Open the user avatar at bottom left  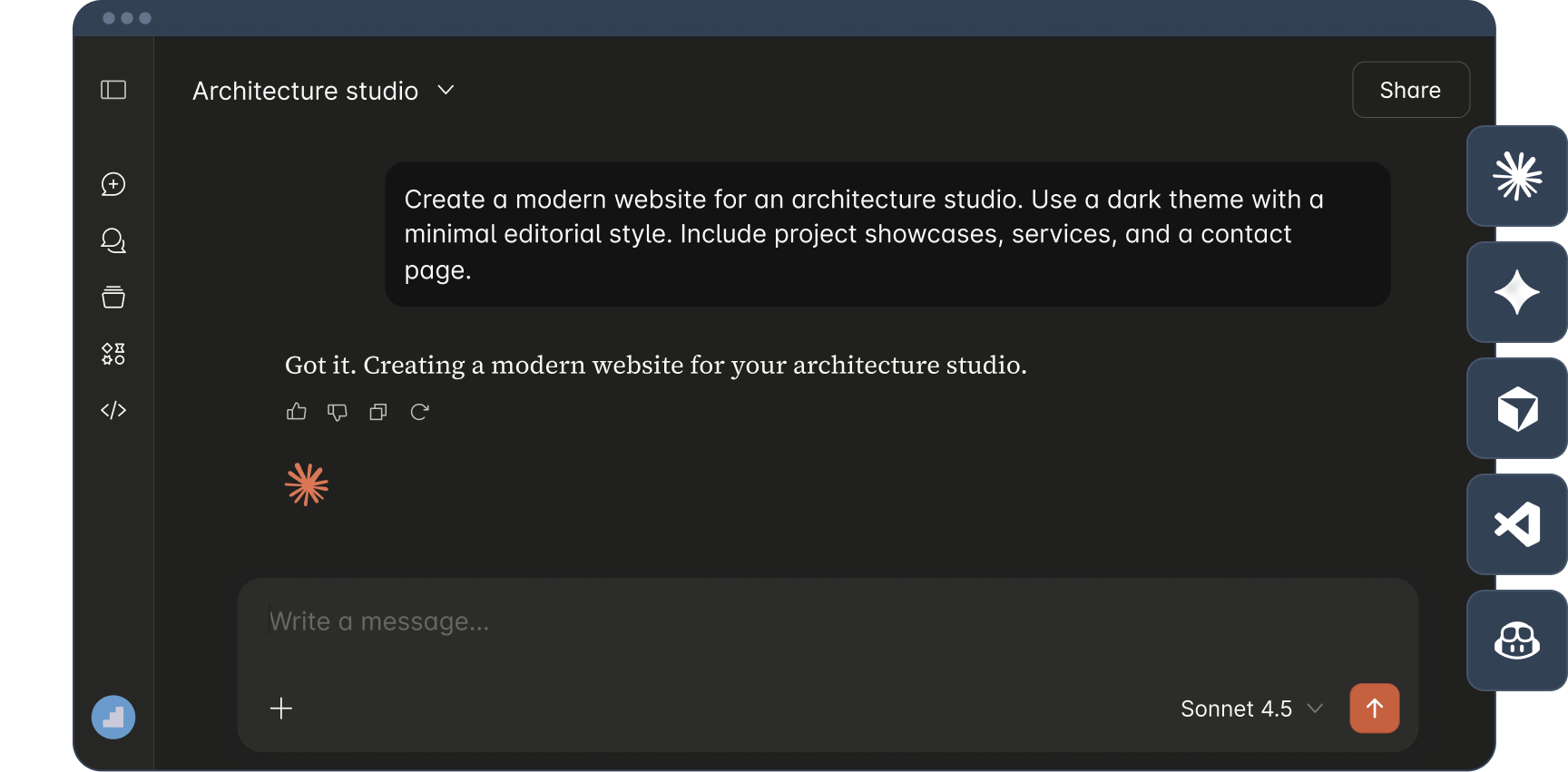tap(113, 718)
